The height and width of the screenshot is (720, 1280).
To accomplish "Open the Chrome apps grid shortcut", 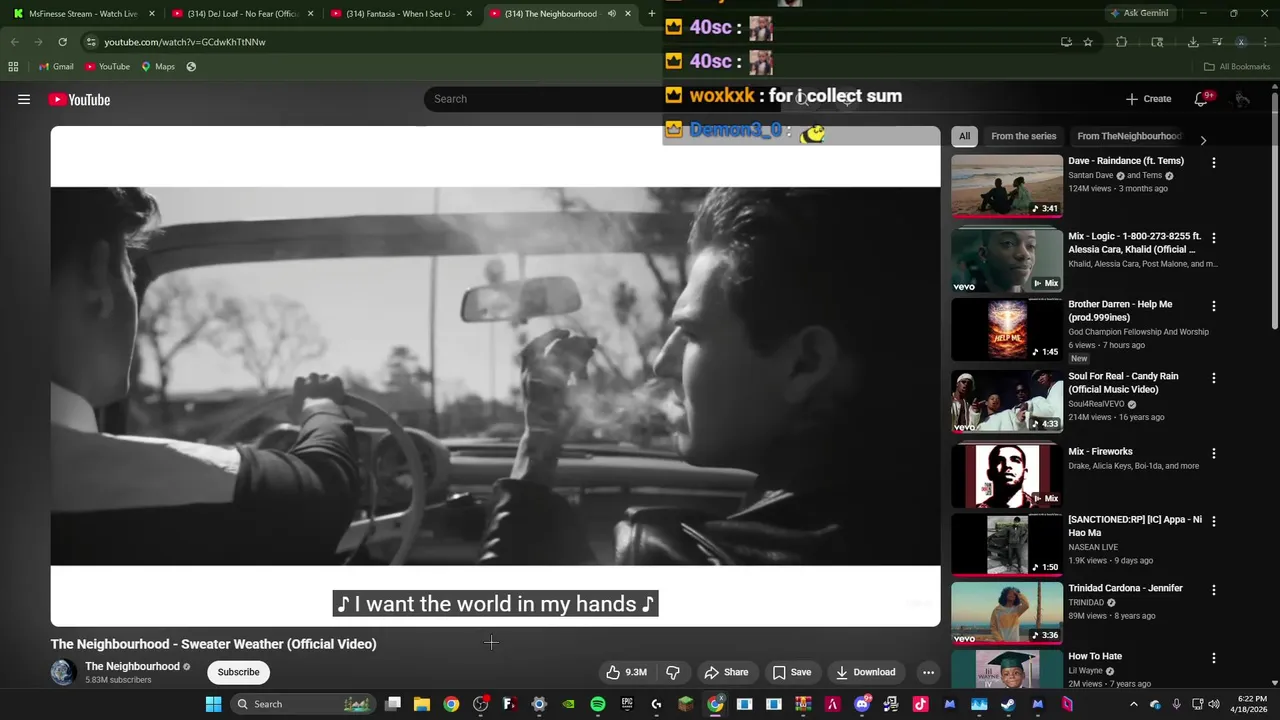I will pyautogui.click(x=13, y=67).
